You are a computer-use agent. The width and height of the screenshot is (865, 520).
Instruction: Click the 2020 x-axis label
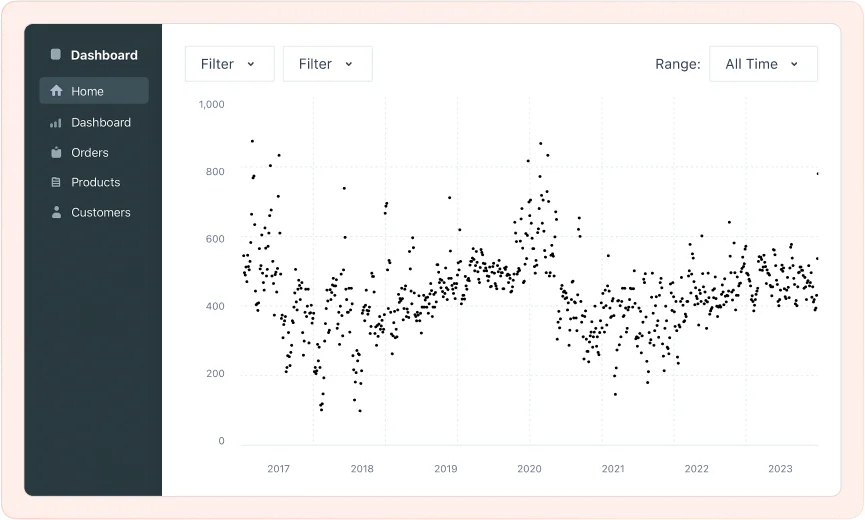coord(529,469)
